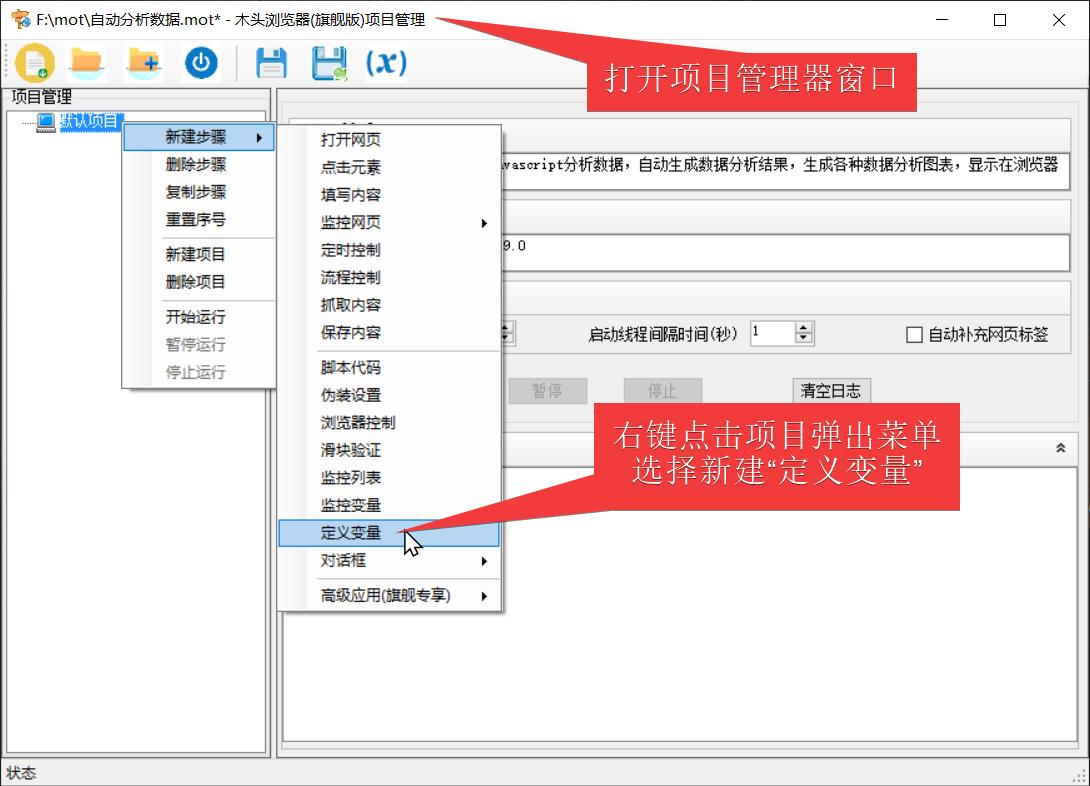
Task: Click the version text field showing 9.0
Action: [785, 253]
